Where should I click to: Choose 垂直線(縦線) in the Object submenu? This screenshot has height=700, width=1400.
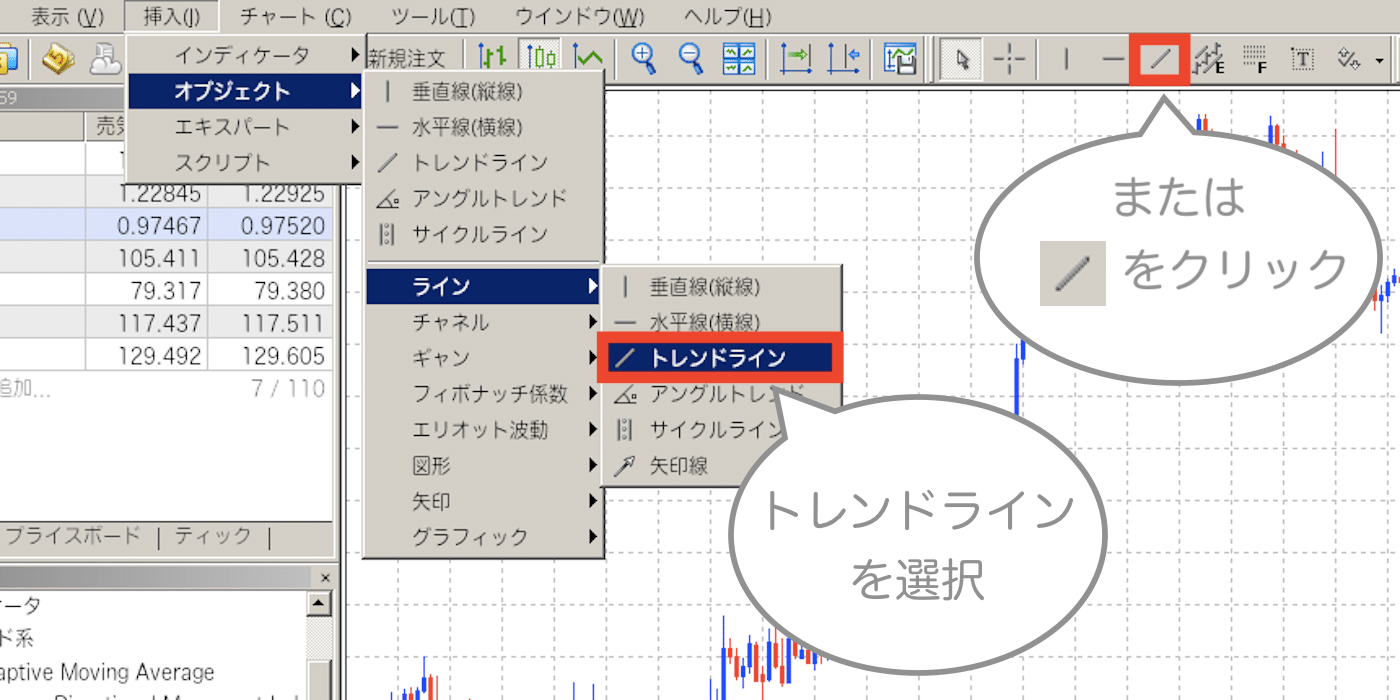click(x=484, y=91)
